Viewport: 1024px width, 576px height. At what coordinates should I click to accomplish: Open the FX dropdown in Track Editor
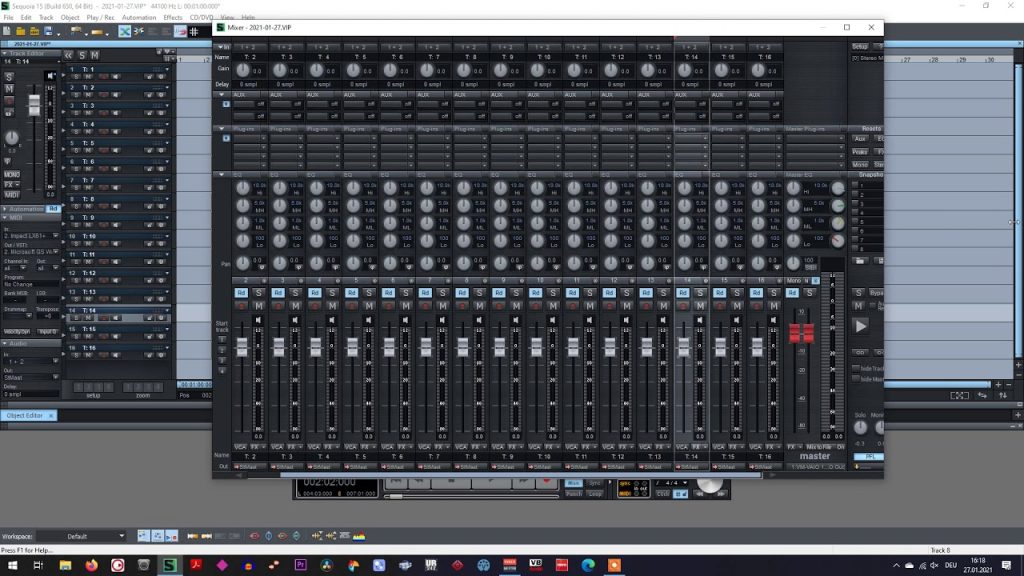click(12, 185)
